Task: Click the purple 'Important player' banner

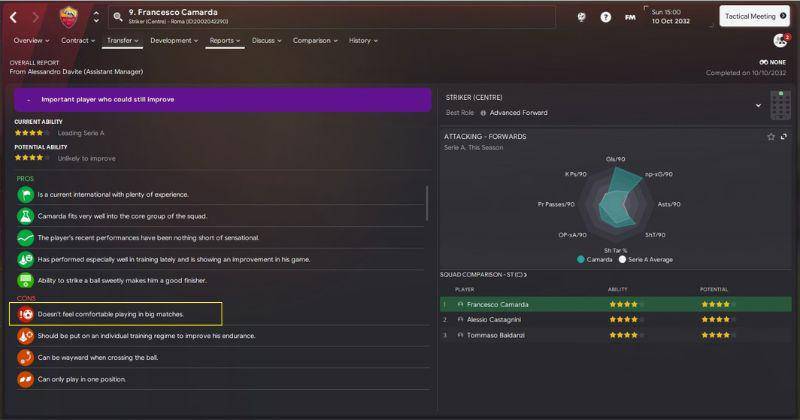Action: tap(222, 100)
